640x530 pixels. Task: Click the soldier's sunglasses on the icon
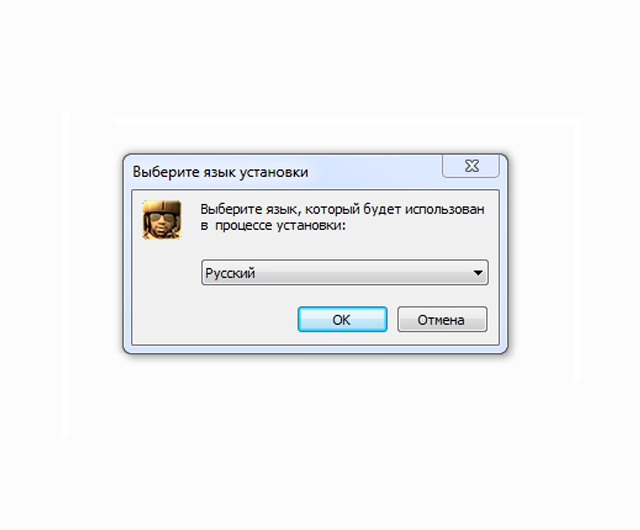coord(161,217)
